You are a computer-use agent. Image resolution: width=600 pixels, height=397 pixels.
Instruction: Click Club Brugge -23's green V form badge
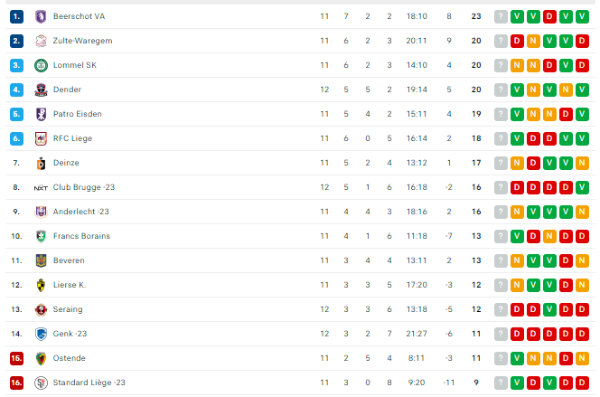(582, 188)
